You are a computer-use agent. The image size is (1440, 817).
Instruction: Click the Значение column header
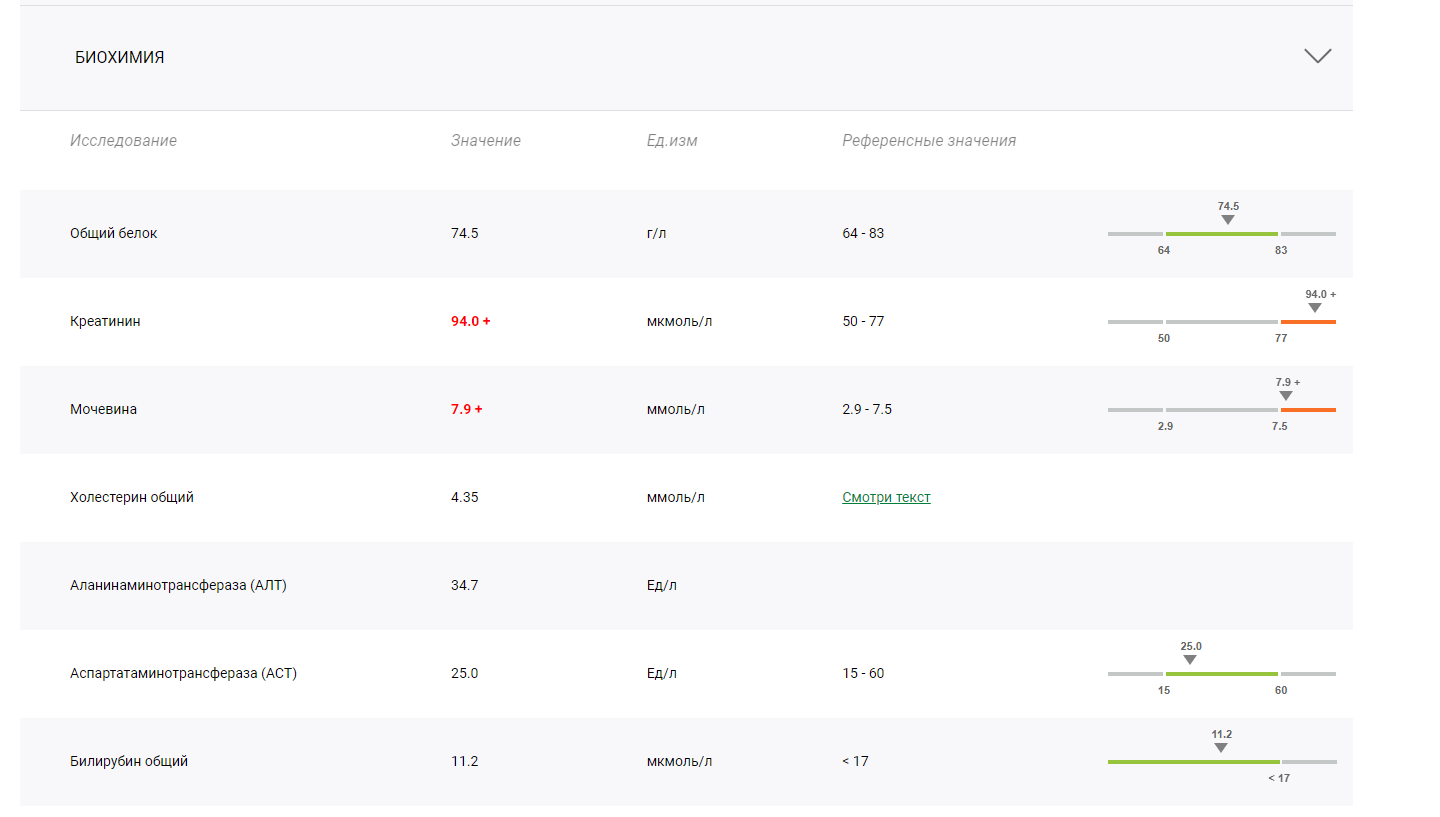[x=485, y=141]
